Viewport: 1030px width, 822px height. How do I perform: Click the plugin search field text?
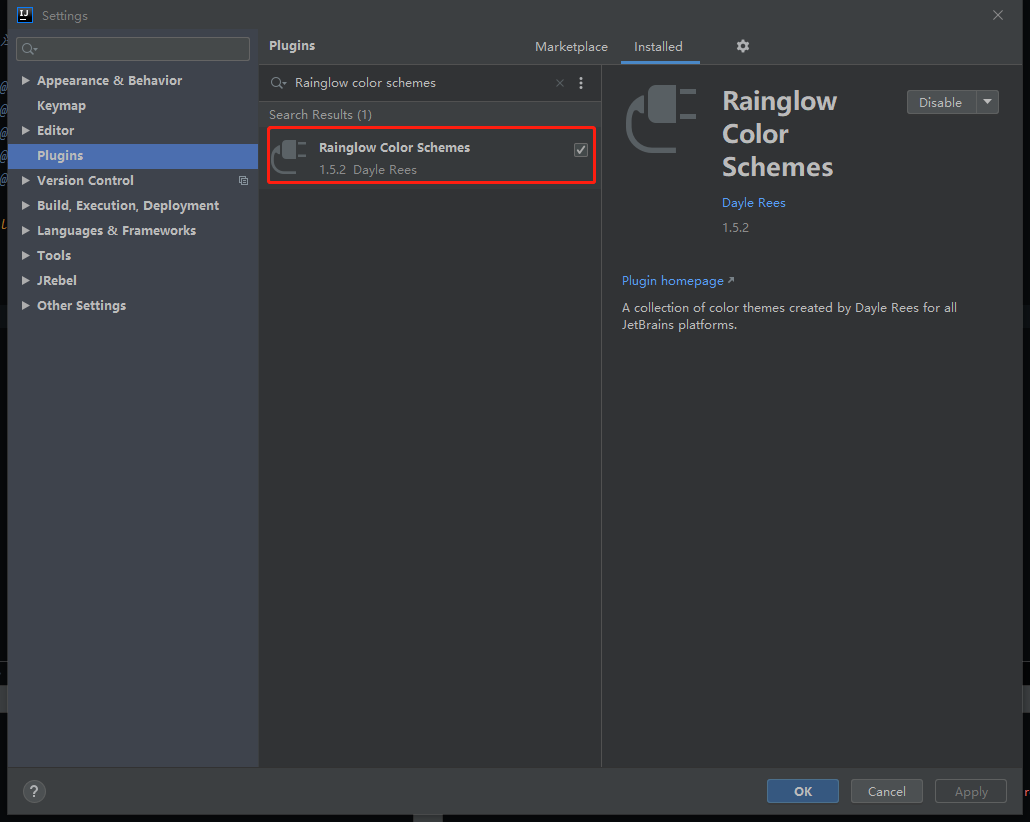point(365,83)
